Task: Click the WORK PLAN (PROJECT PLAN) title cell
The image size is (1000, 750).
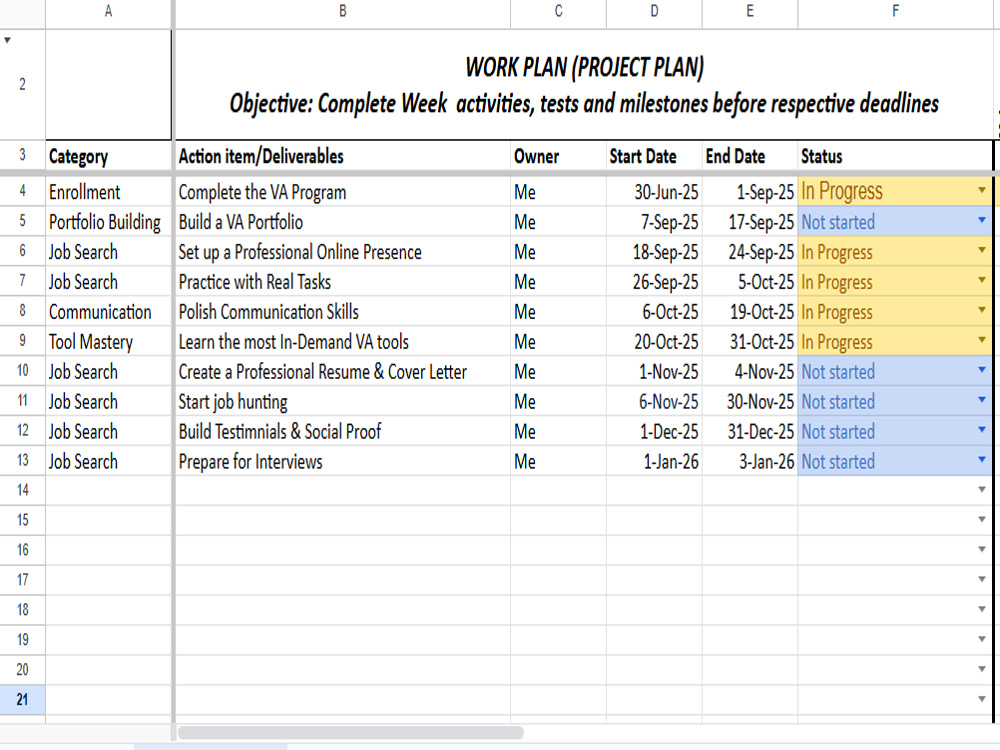Action: pos(584,85)
